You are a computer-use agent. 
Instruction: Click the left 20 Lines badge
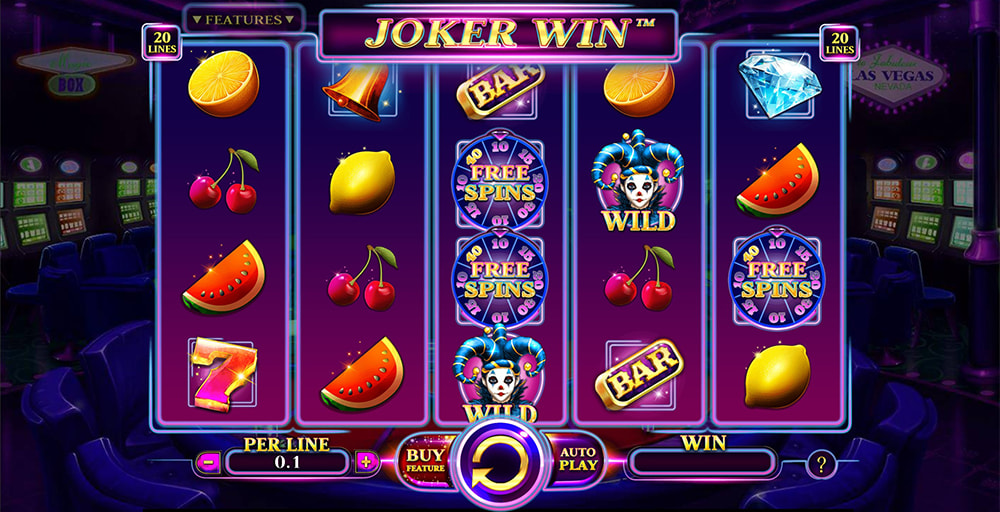[161, 43]
